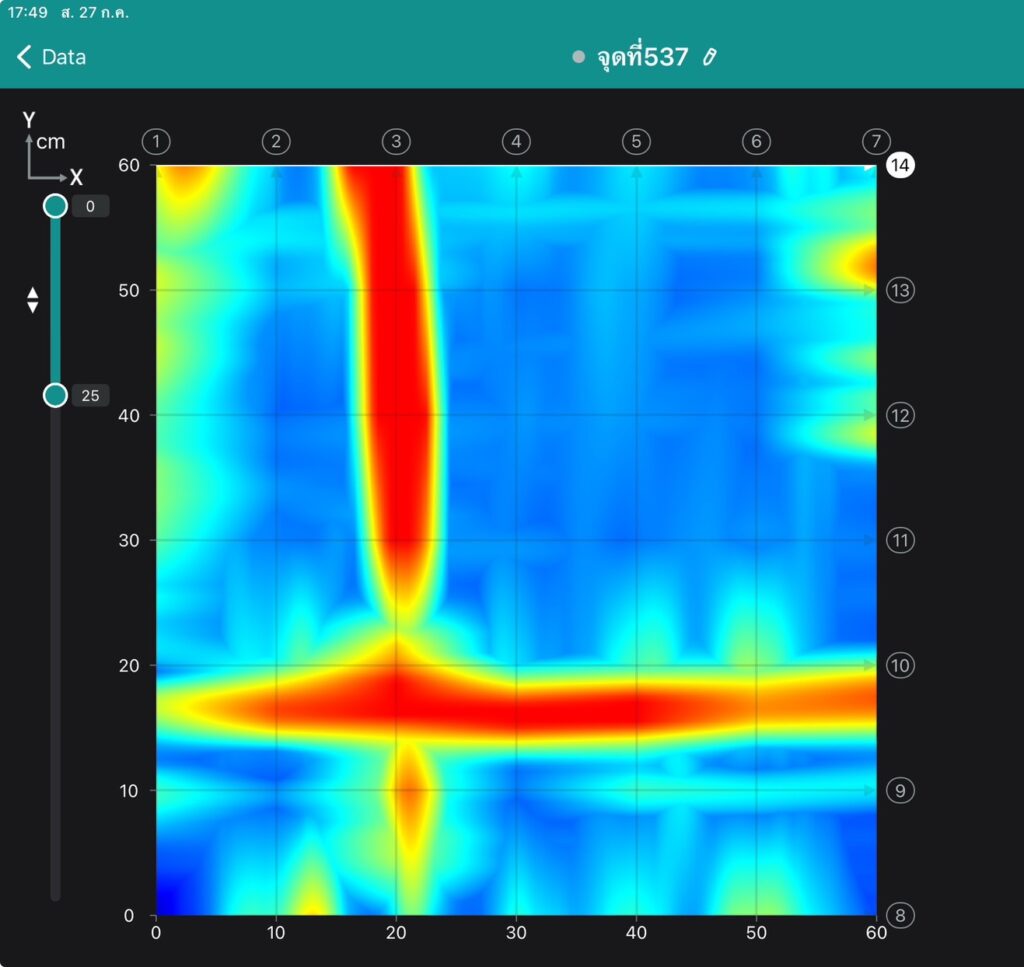Select scan line marker 2

[x=276, y=142]
